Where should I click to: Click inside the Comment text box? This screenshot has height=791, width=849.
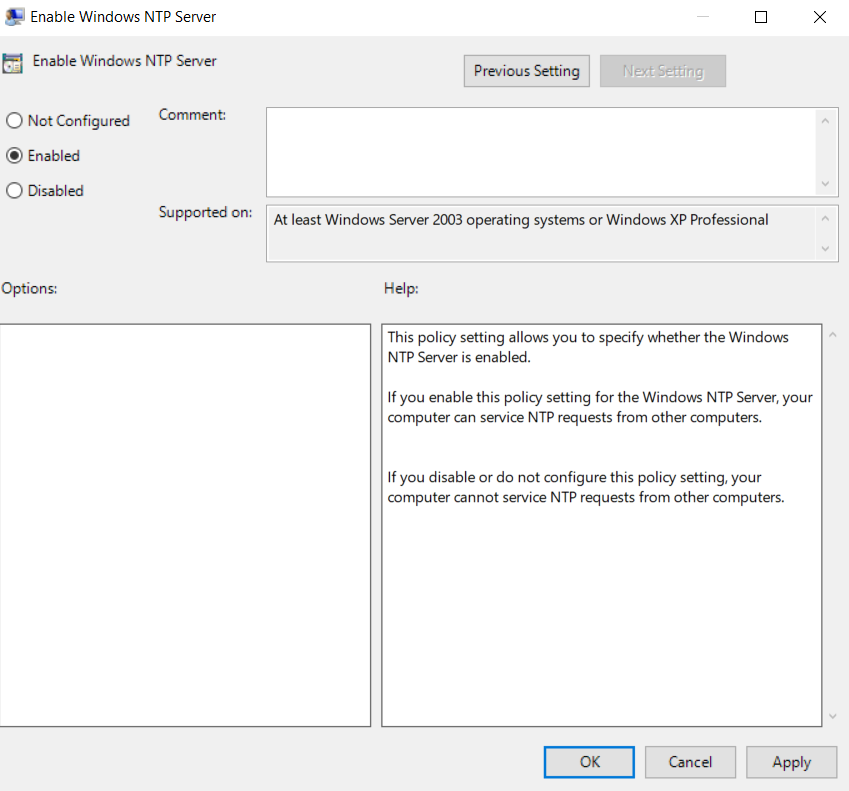pos(540,152)
